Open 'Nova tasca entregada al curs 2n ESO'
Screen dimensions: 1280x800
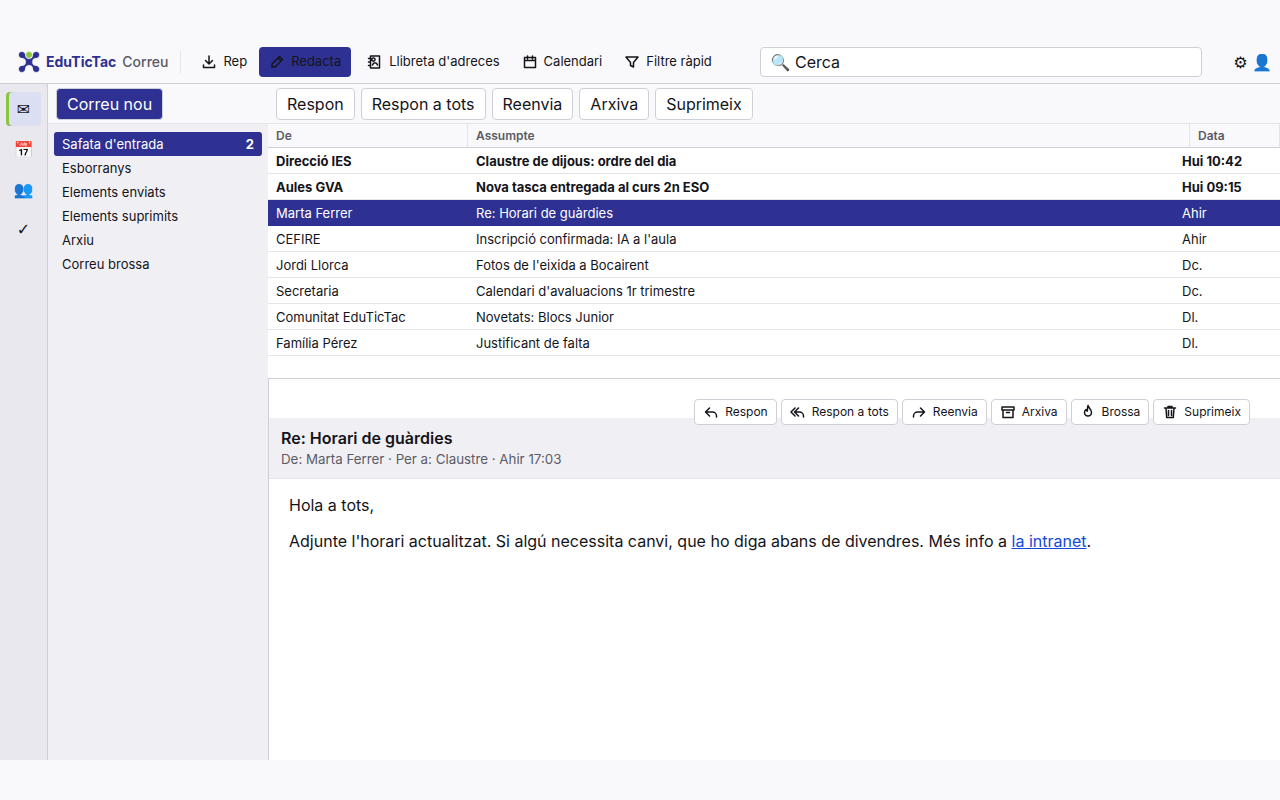pyautogui.click(x=774, y=187)
